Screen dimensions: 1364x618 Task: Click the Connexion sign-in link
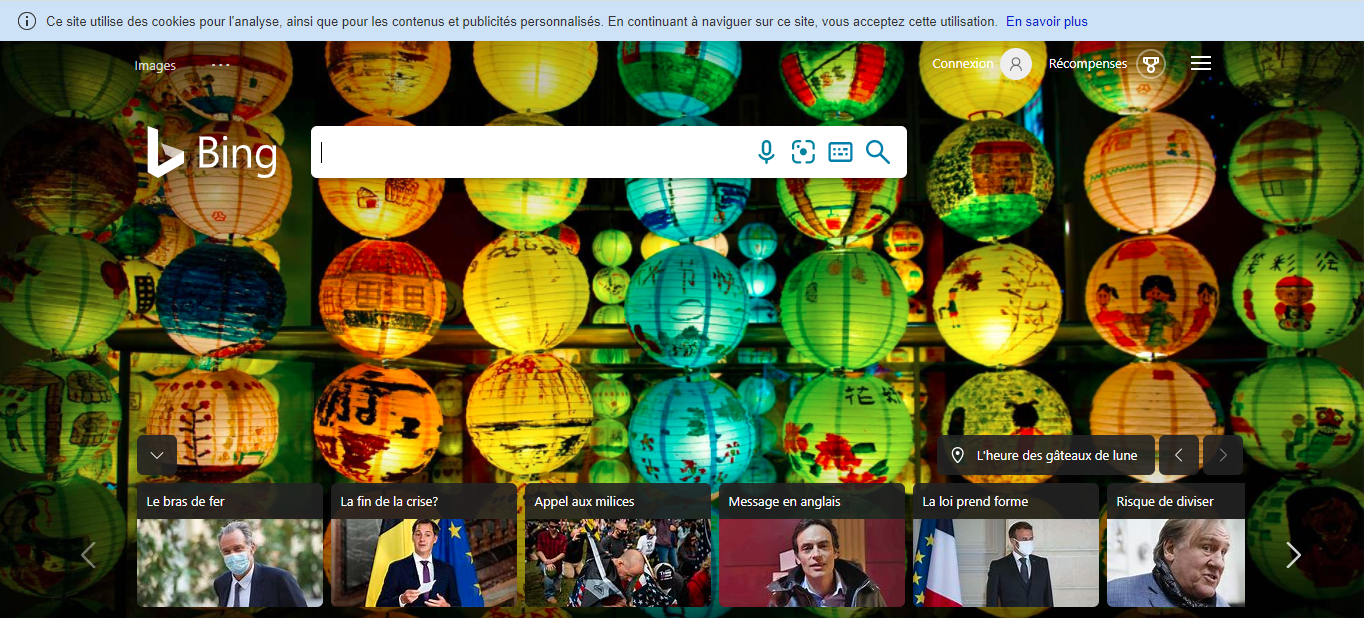pyautogui.click(x=962, y=64)
